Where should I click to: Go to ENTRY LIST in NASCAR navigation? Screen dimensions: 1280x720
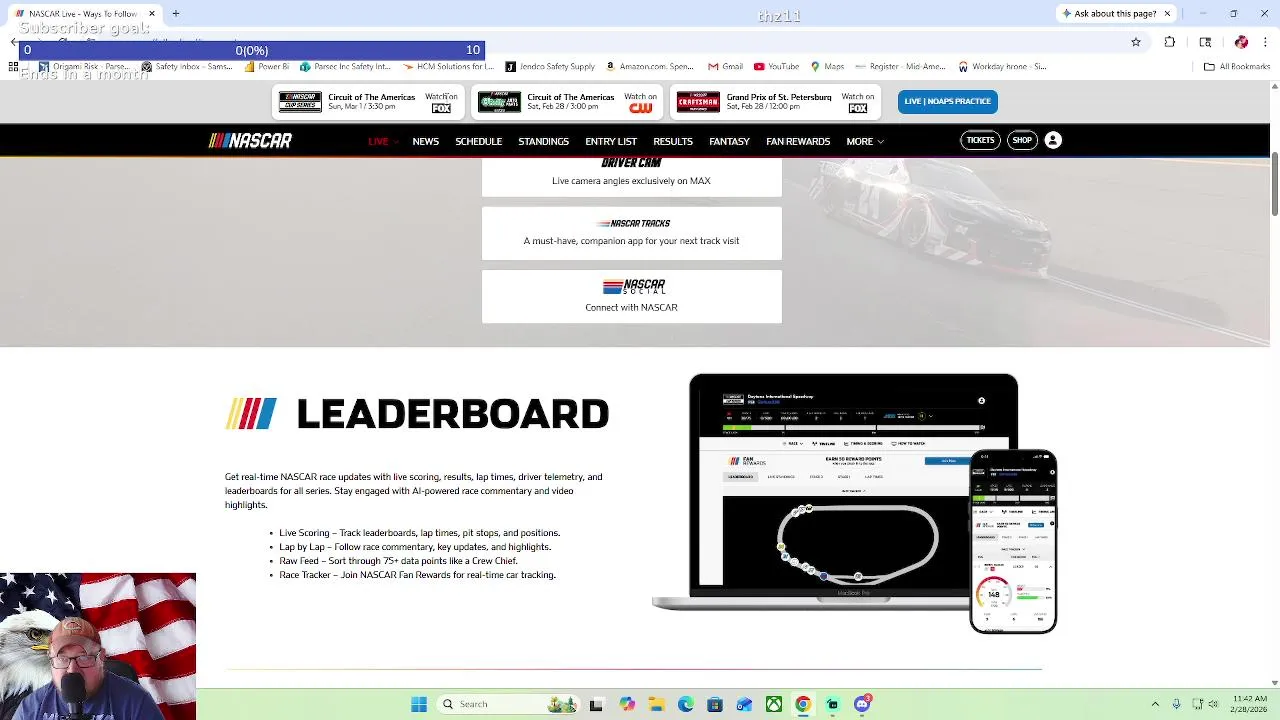coord(611,142)
